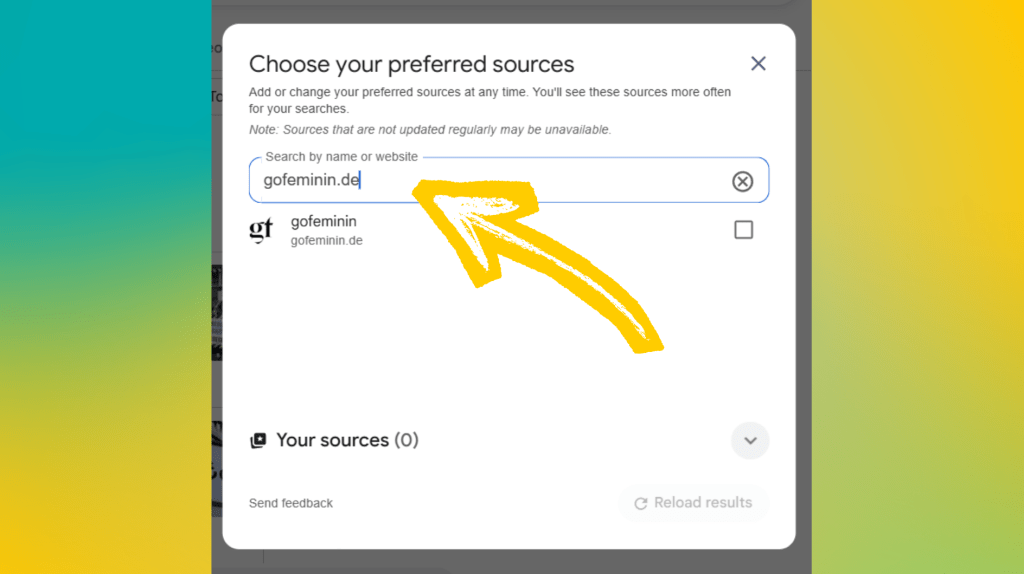Image resolution: width=1024 pixels, height=574 pixels.
Task: Click the gofeminin.de URL under the result
Action: coord(327,240)
